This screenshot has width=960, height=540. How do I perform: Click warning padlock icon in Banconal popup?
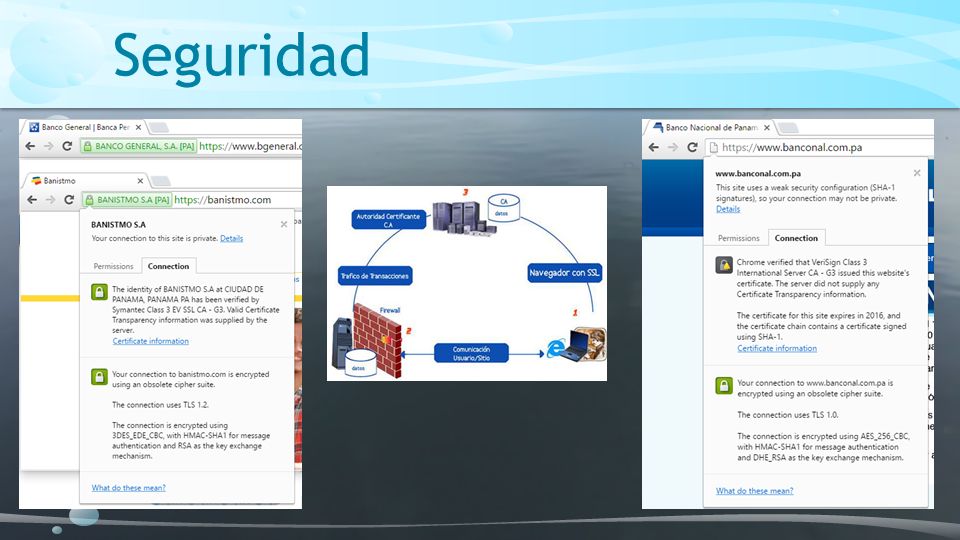click(724, 265)
